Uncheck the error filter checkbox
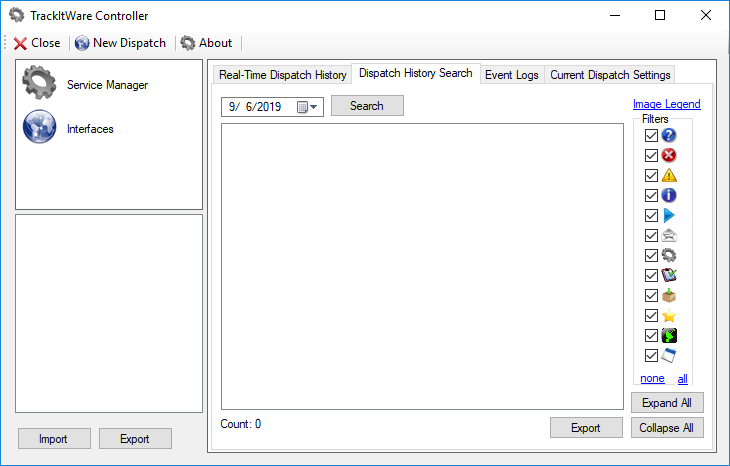730x466 pixels. [651, 155]
